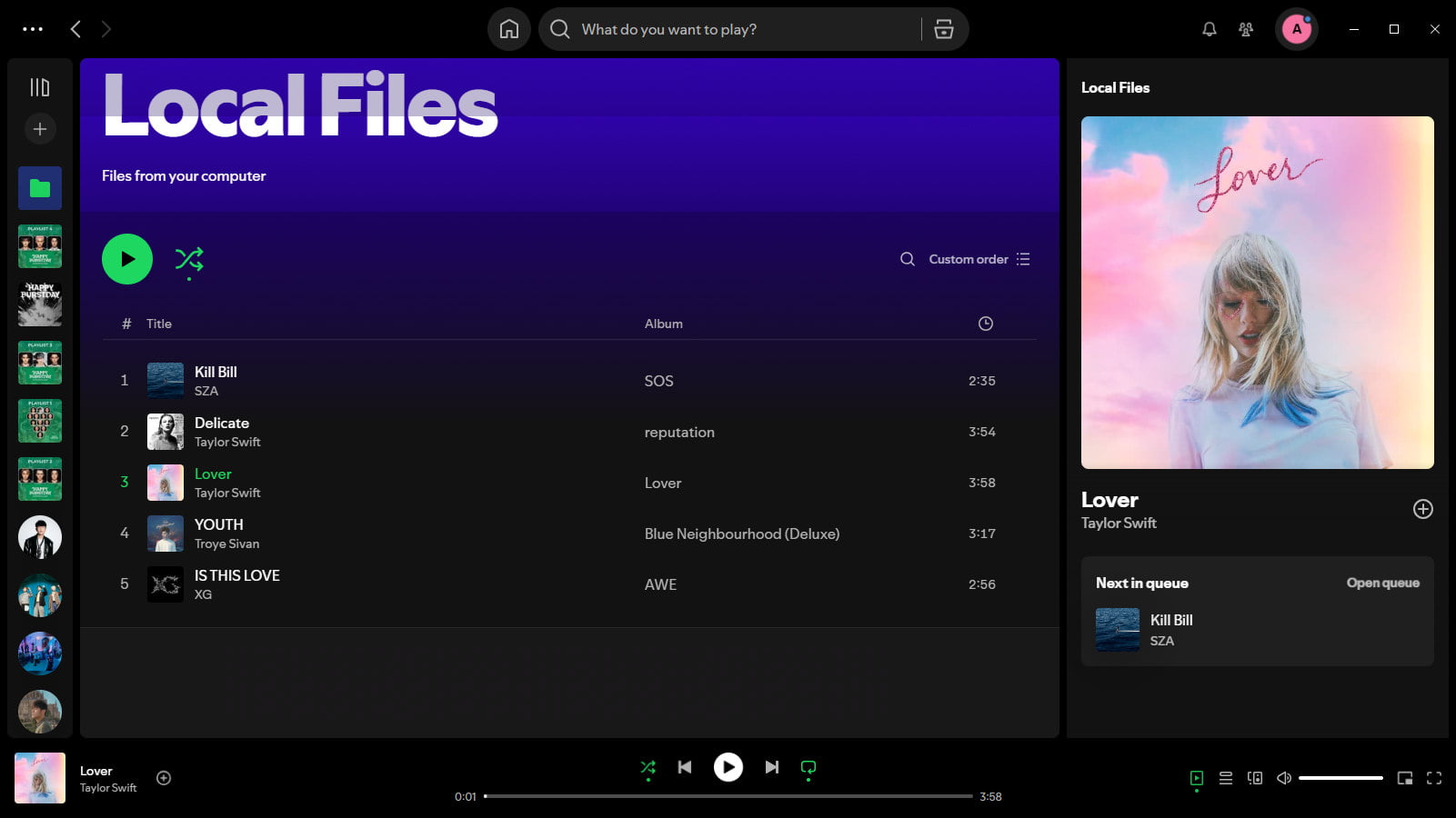
Task: Open the Browse icon in search bar
Action: pos(944,29)
